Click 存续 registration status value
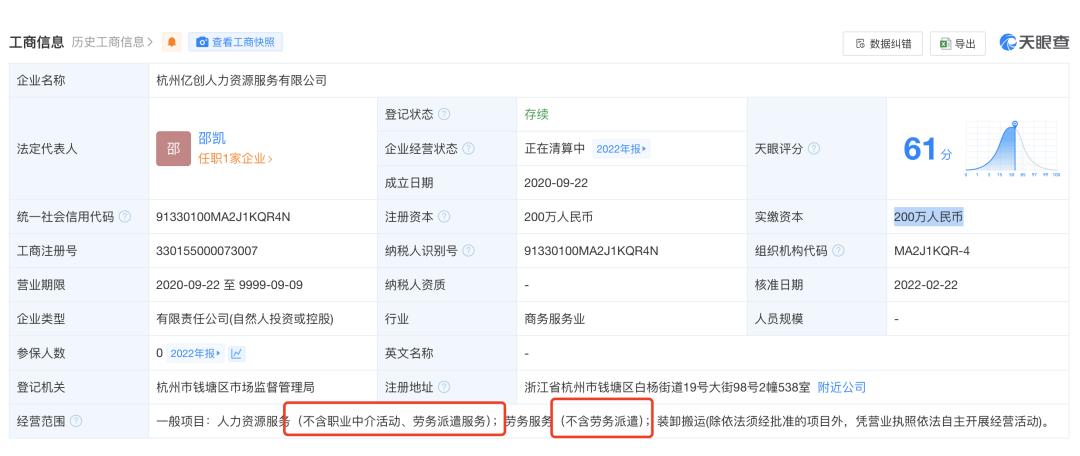Image resolution: width=1080 pixels, height=456 pixels. pyautogui.click(x=536, y=114)
